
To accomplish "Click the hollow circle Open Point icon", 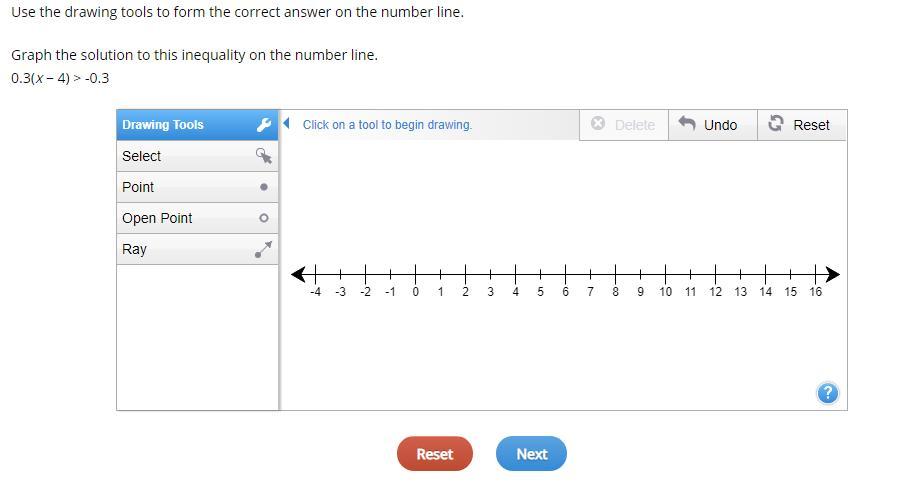I will pyautogui.click(x=264, y=218).
